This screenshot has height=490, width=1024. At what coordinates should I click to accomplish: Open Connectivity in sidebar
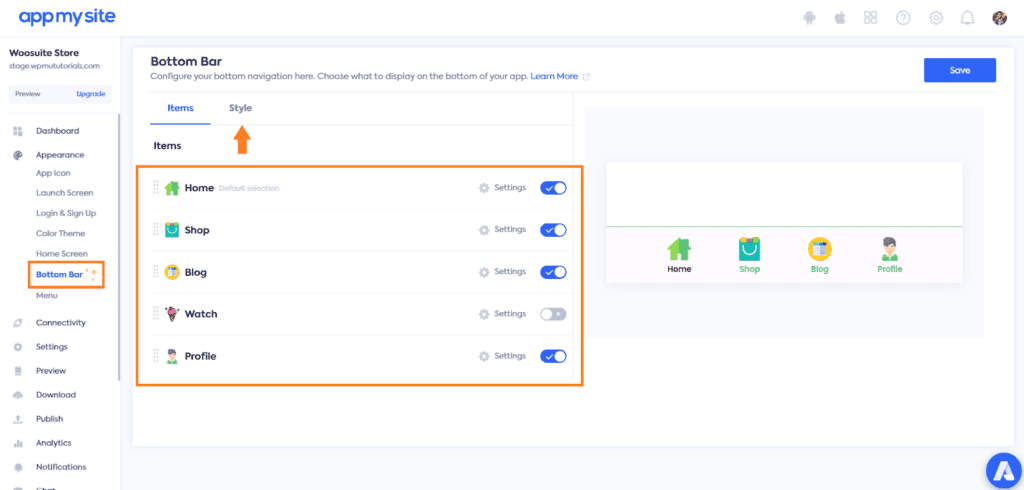point(61,323)
